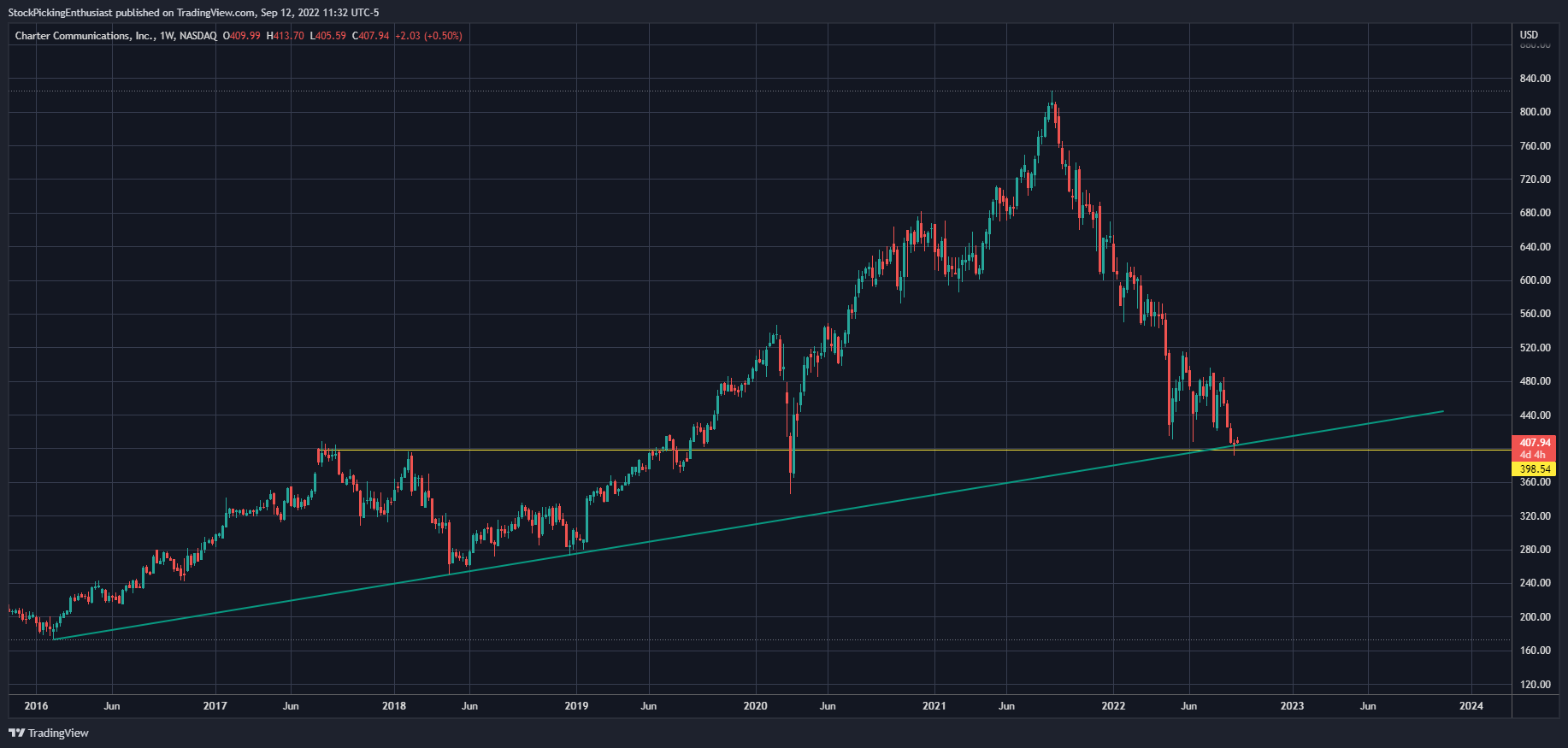Click the 560.00 price axis label
The height and width of the screenshot is (748, 1568).
click(x=1535, y=314)
